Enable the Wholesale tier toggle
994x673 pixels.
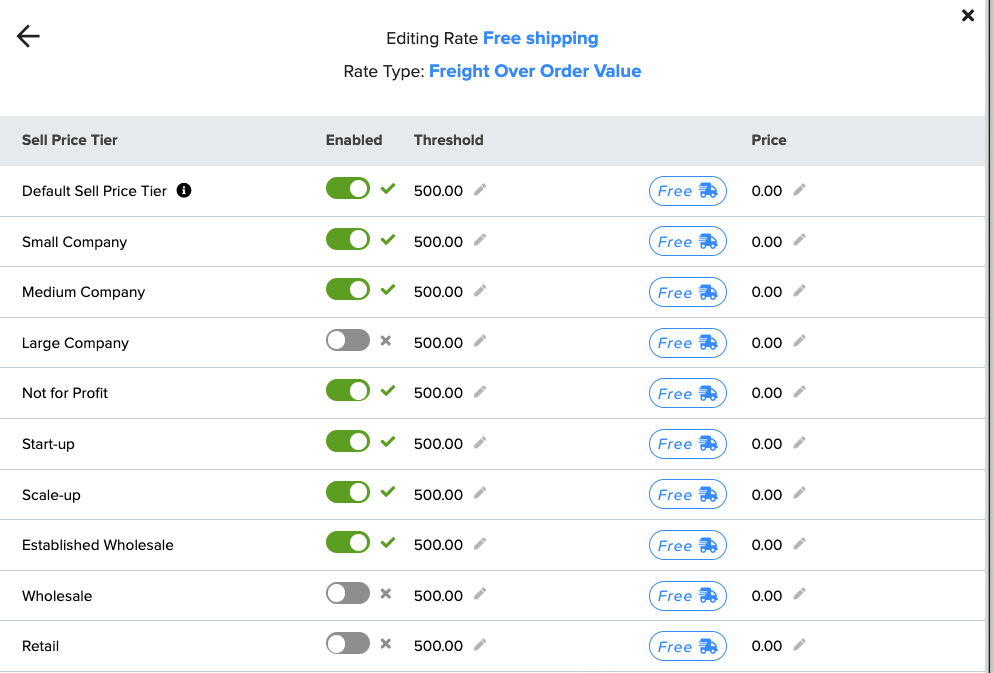(x=348, y=593)
